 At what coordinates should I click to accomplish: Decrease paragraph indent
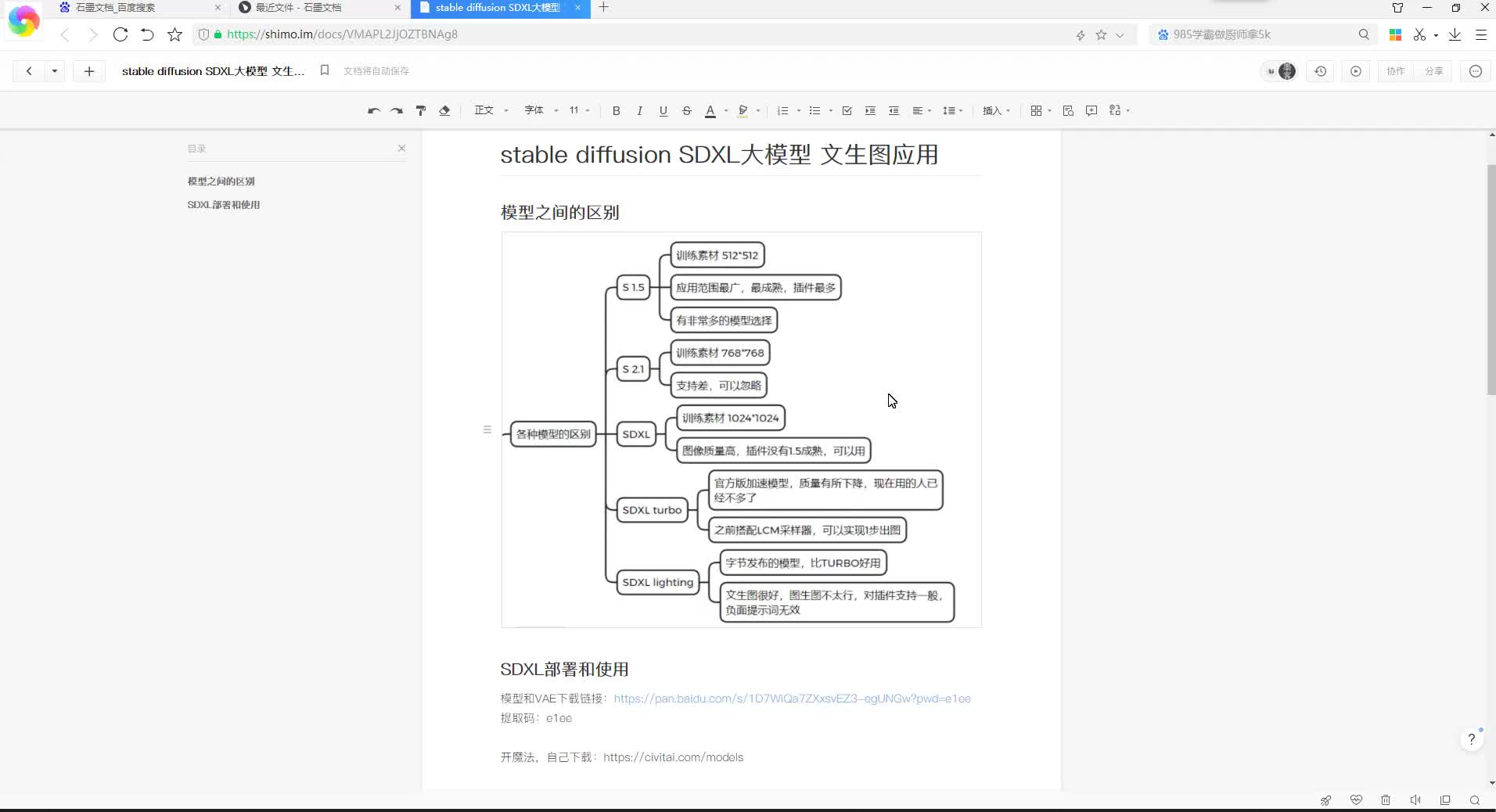click(894, 111)
